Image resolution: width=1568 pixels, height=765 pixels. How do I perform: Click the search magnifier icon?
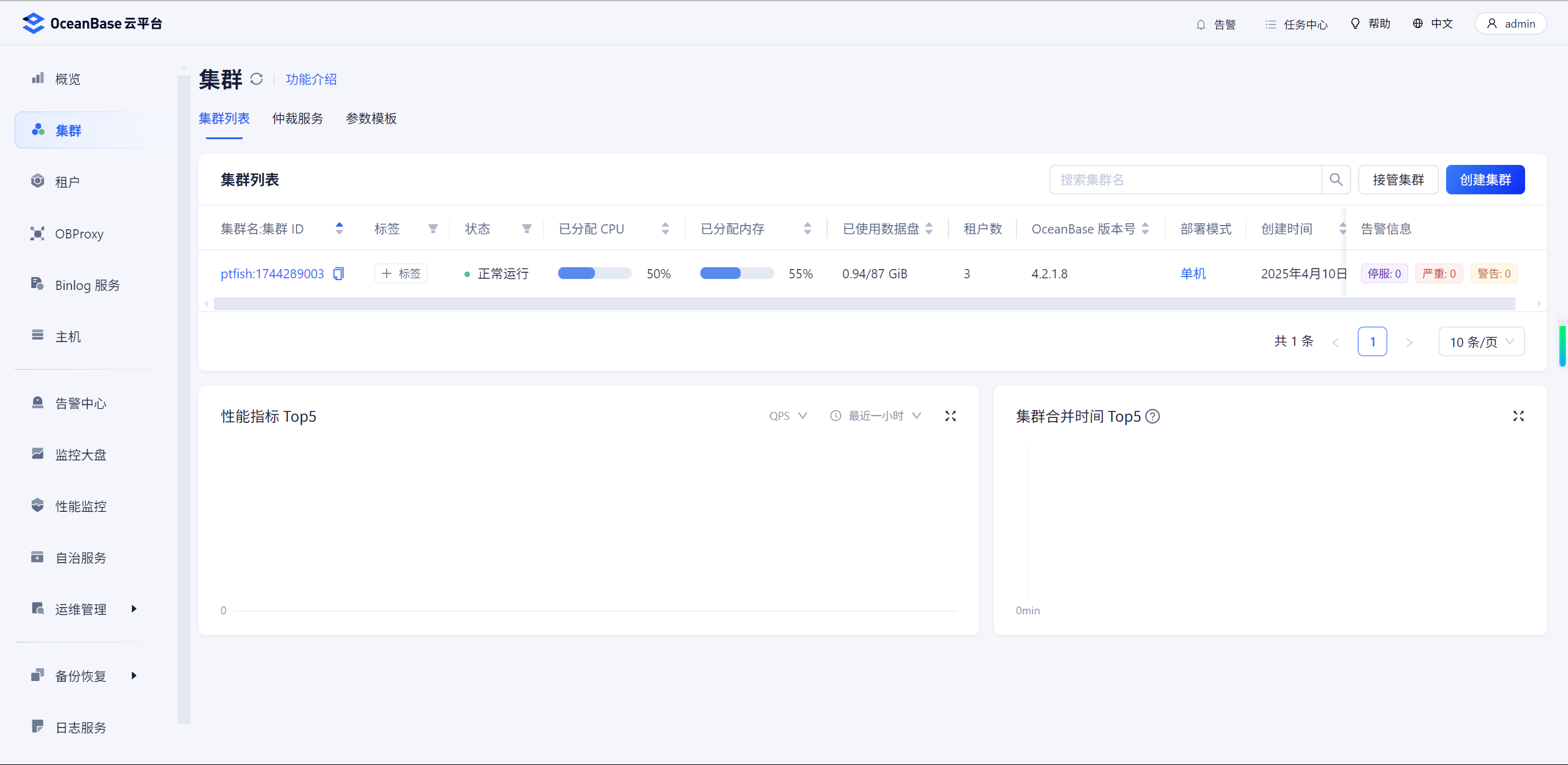click(x=1336, y=180)
